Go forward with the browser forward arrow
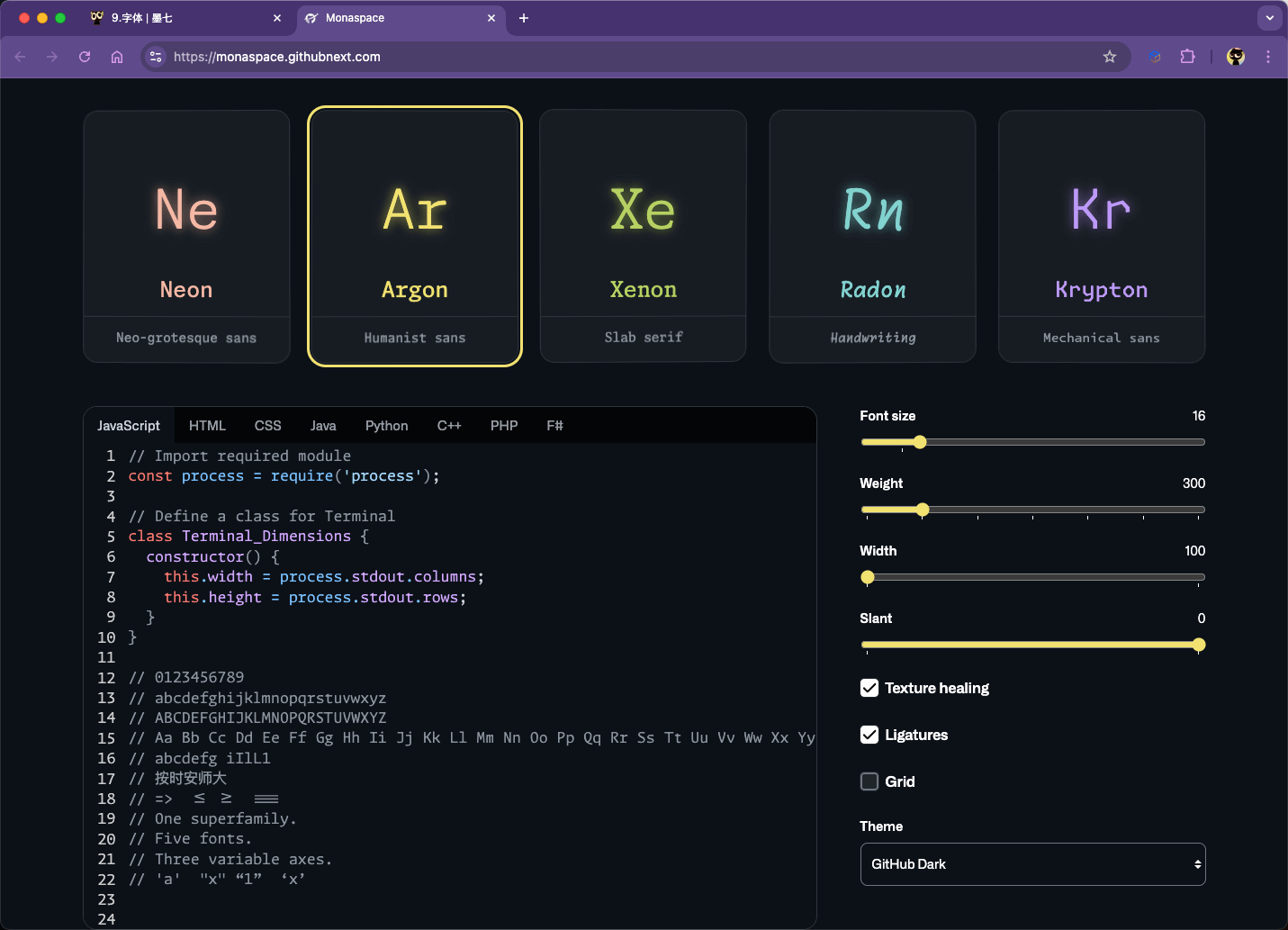This screenshot has height=930, width=1288. 52,57
